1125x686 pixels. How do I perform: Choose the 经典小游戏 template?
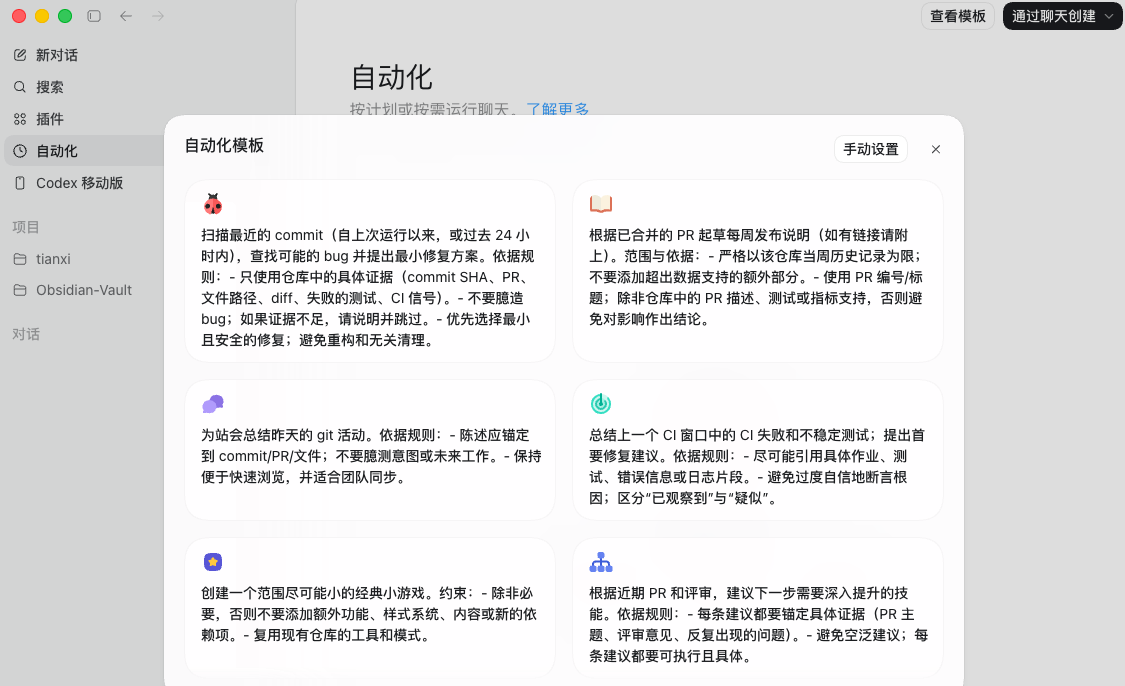[369, 608]
